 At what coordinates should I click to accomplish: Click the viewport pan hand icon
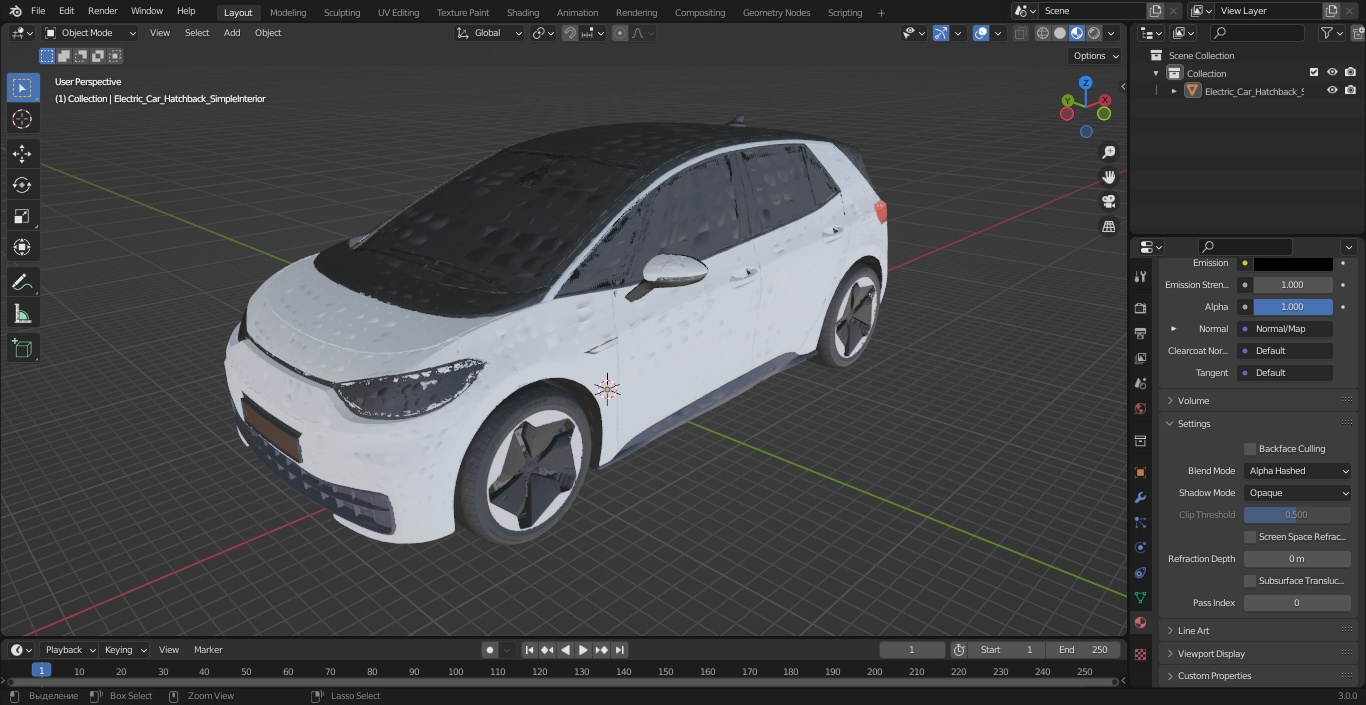click(x=1108, y=177)
